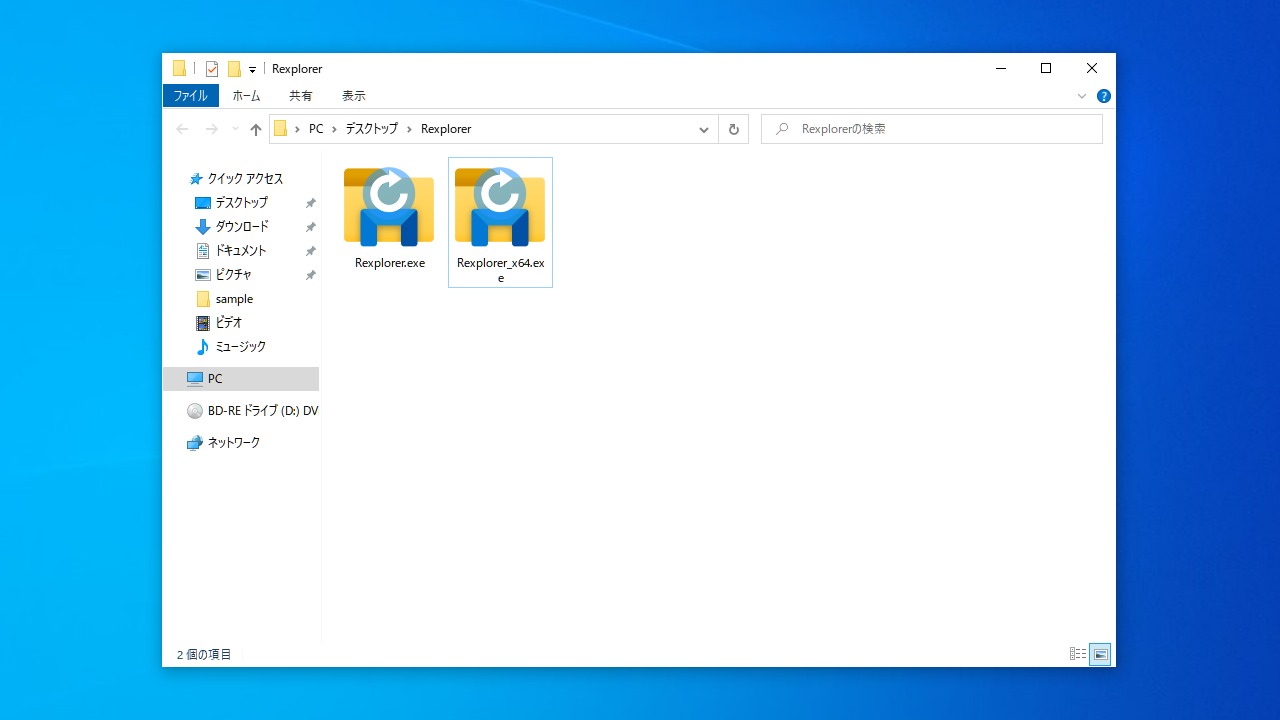
Task: Go up one folder level
Action: pyautogui.click(x=256, y=129)
